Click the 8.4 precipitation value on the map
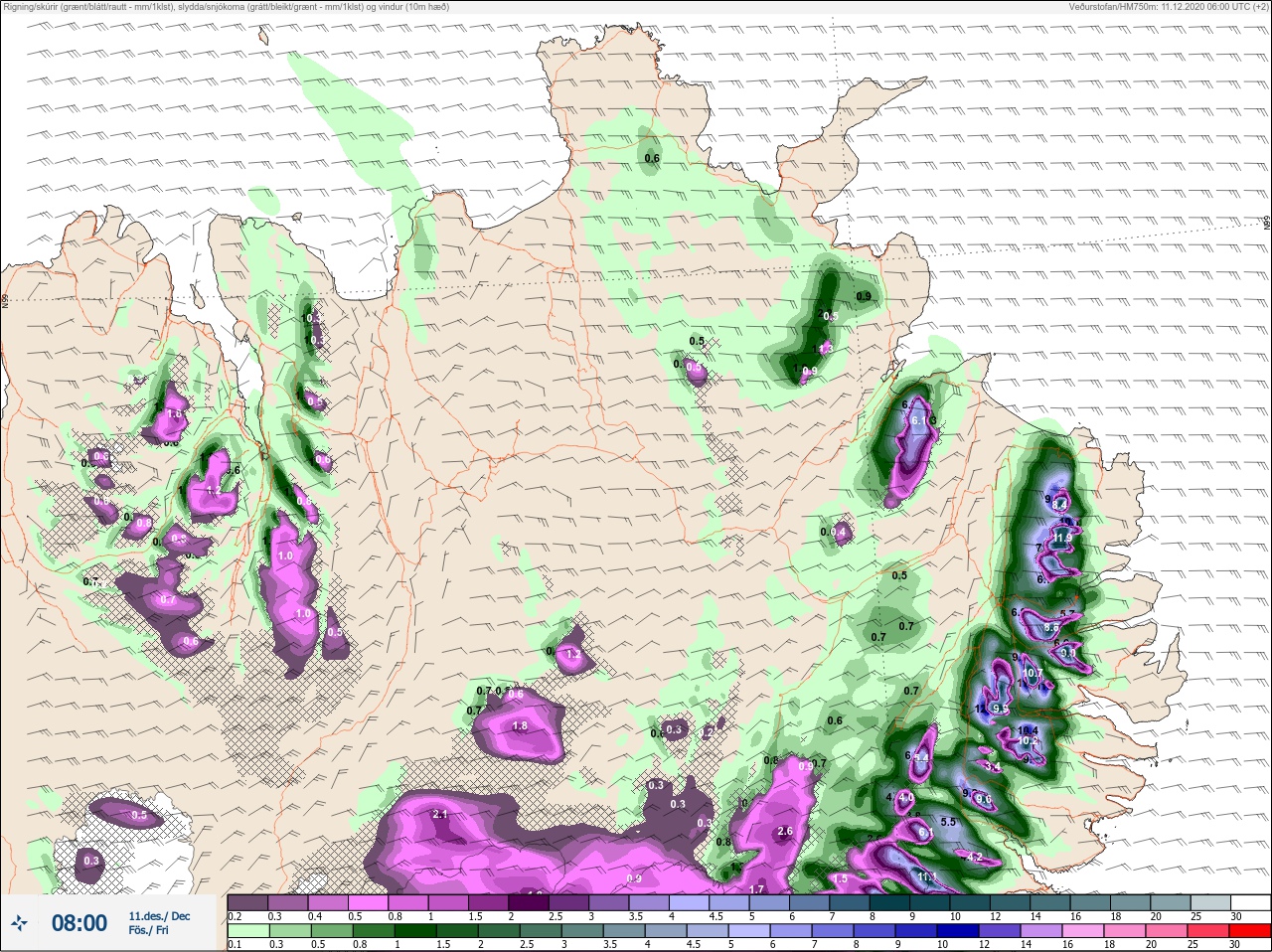Viewport: 1272px width, 952px height. [x=1060, y=505]
